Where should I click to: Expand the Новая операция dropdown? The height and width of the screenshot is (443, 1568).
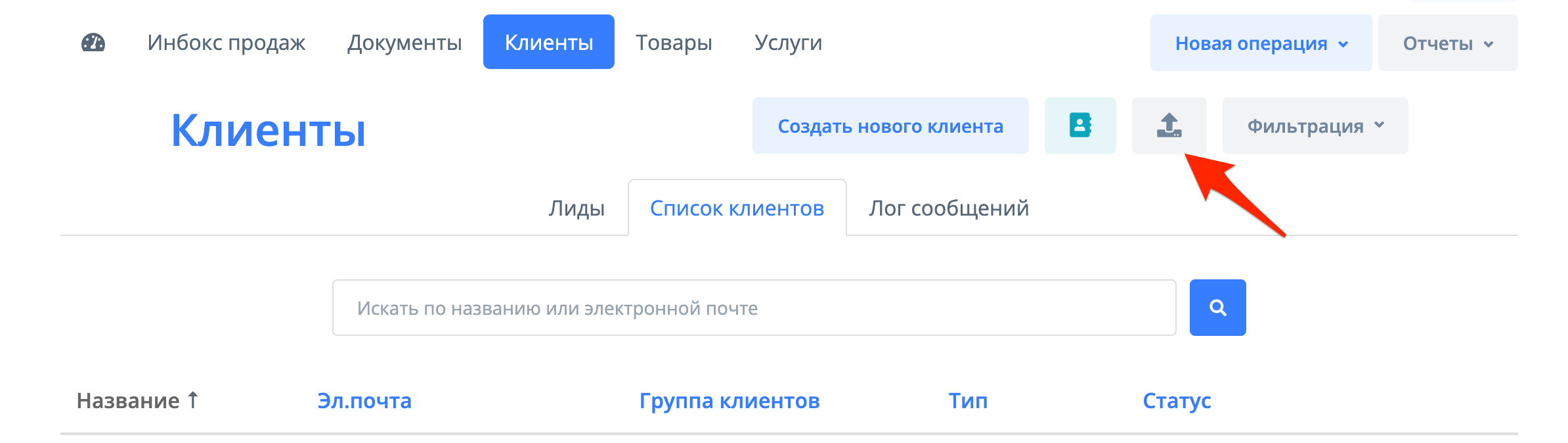click(x=1259, y=42)
